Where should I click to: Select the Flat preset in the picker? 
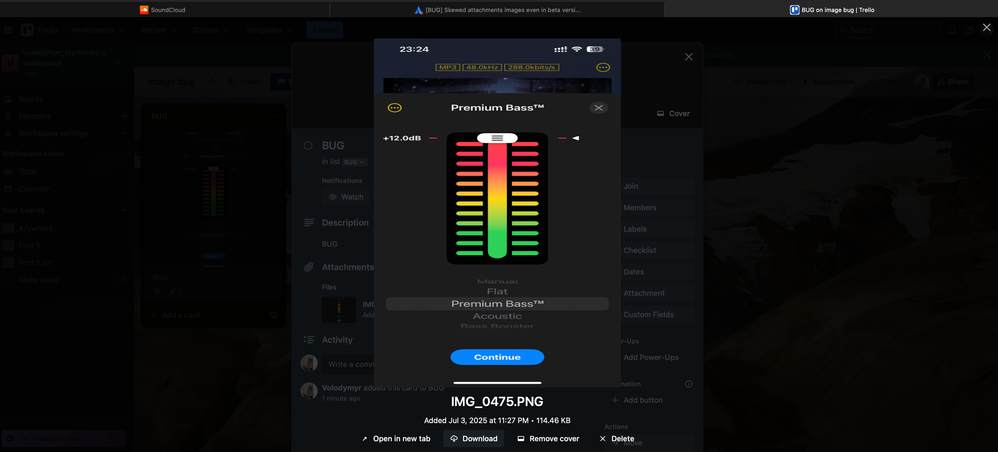point(497,292)
